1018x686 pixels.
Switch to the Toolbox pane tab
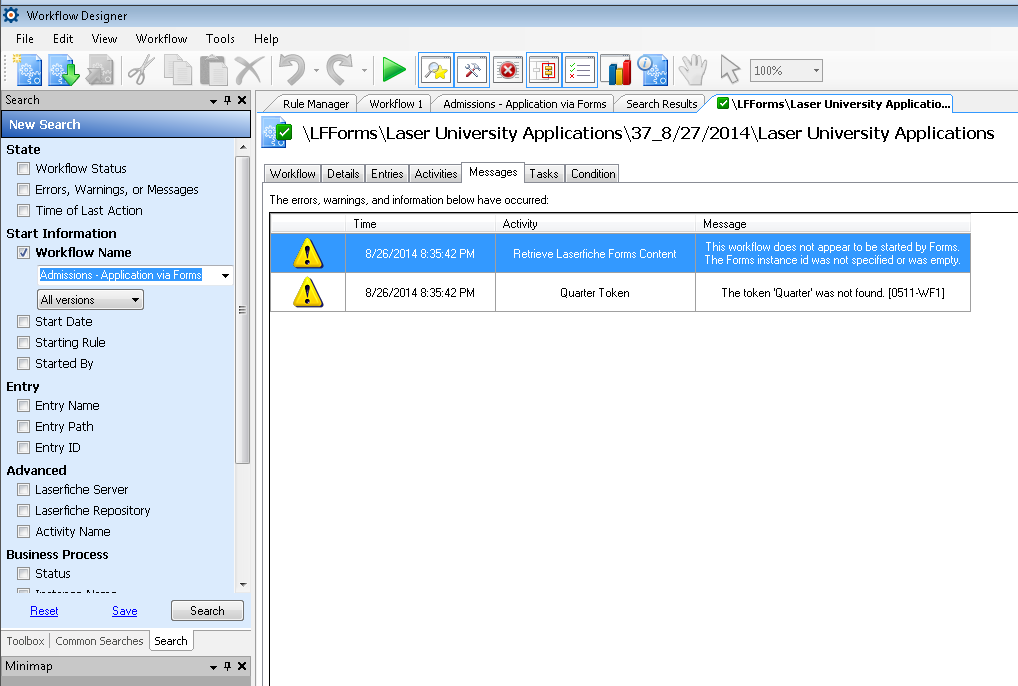pos(25,641)
